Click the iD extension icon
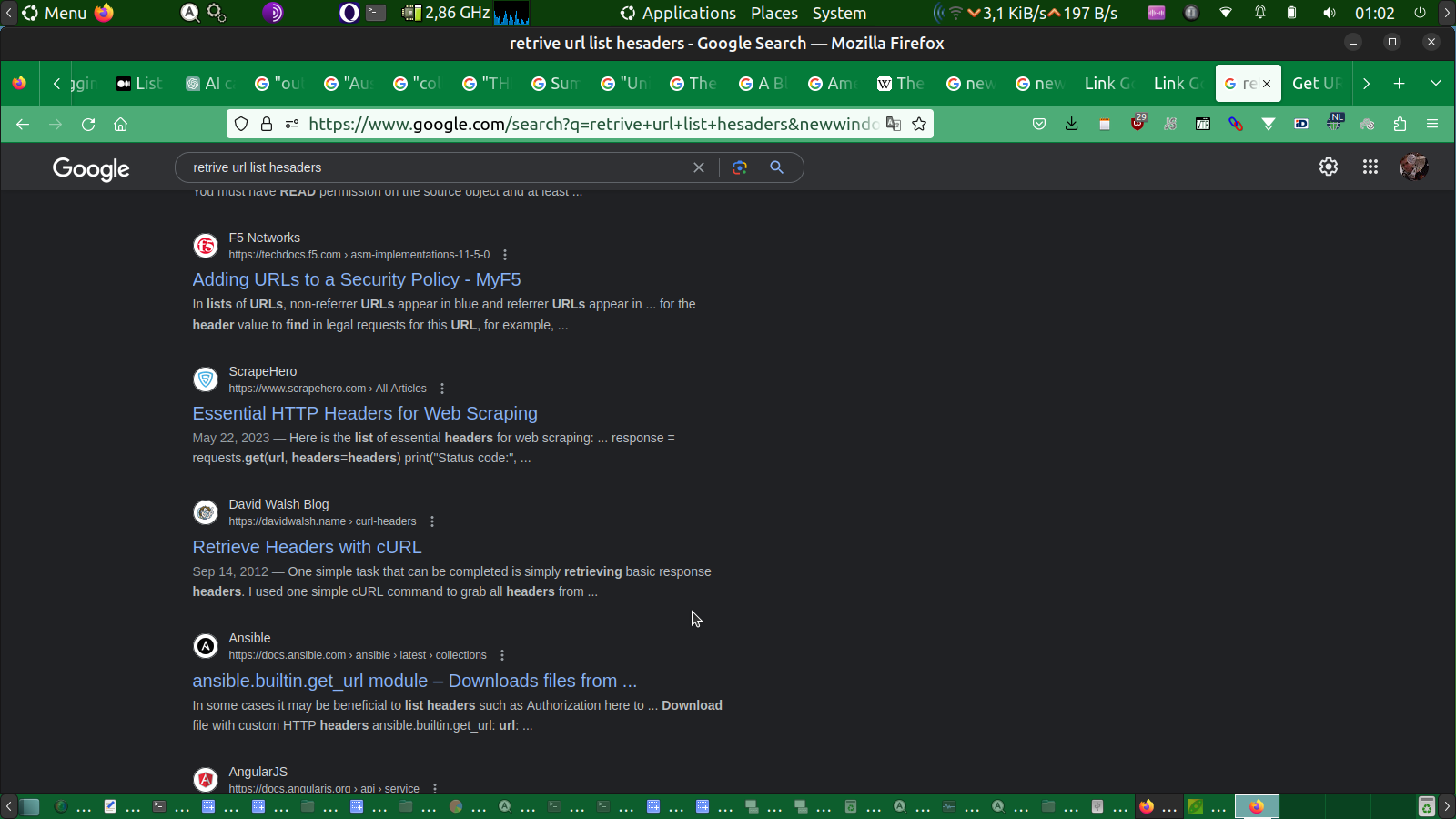Image resolution: width=1456 pixels, height=819 pixels. tap(1301, 124)
